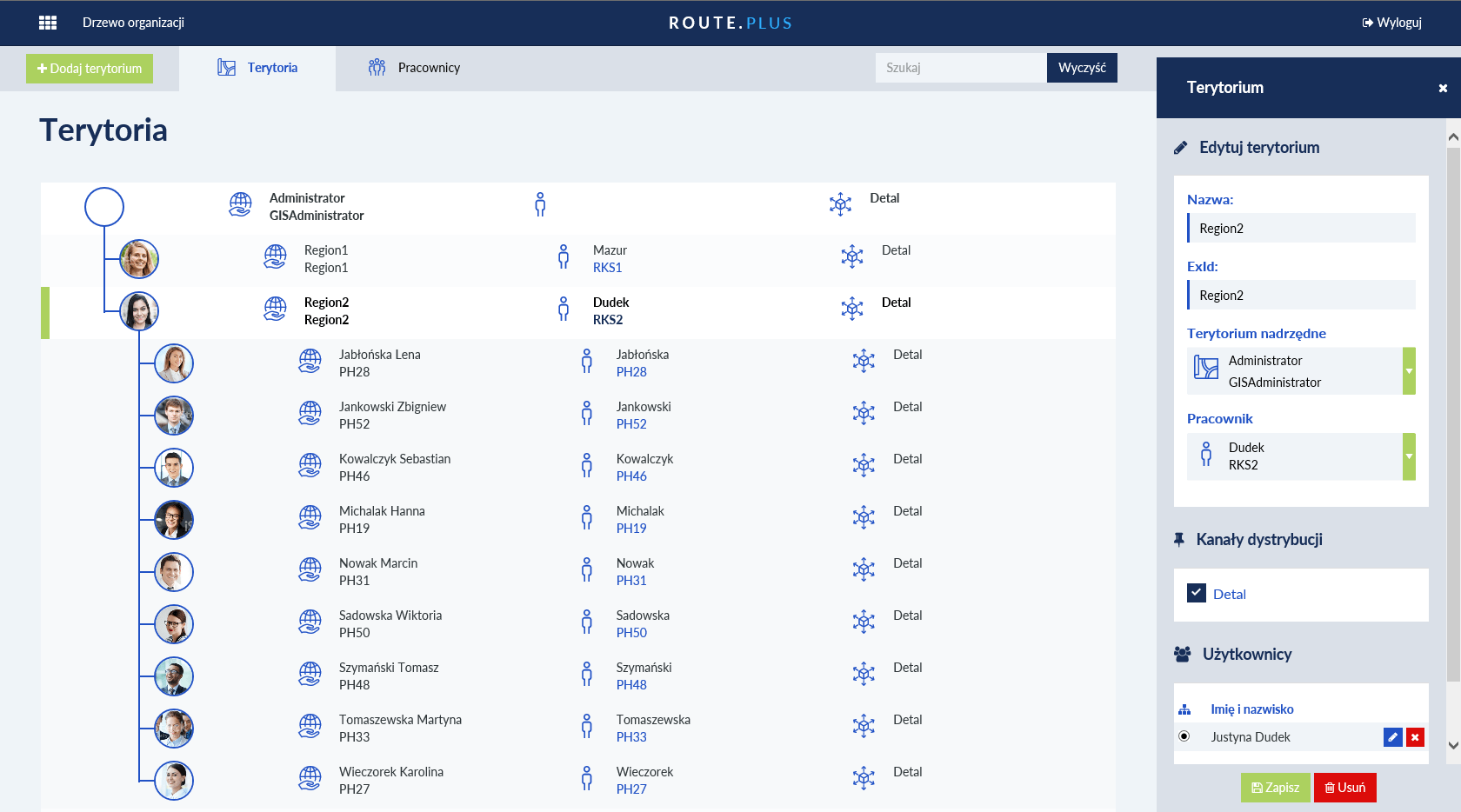This screenshot has height=812, width=1461.
Task: Click into the Szukaj search field
Action: (960, 68)
